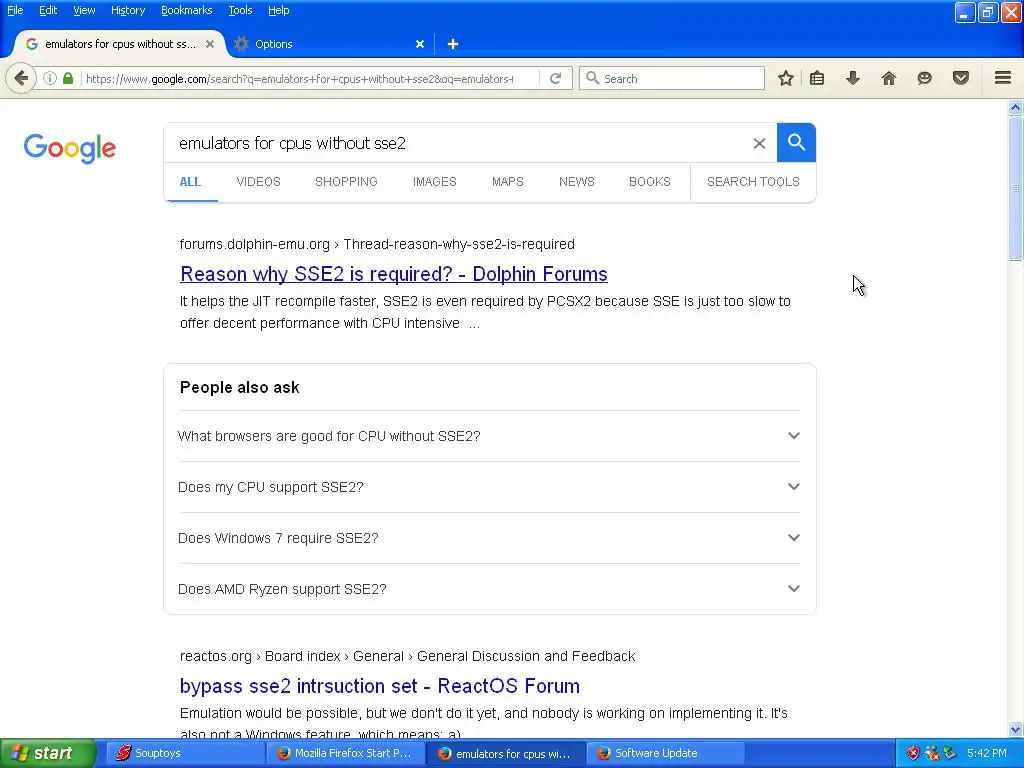Open a new tab with plus icon
The image size is (1024, 768).
pyautogui.click(x=453, y=44)
